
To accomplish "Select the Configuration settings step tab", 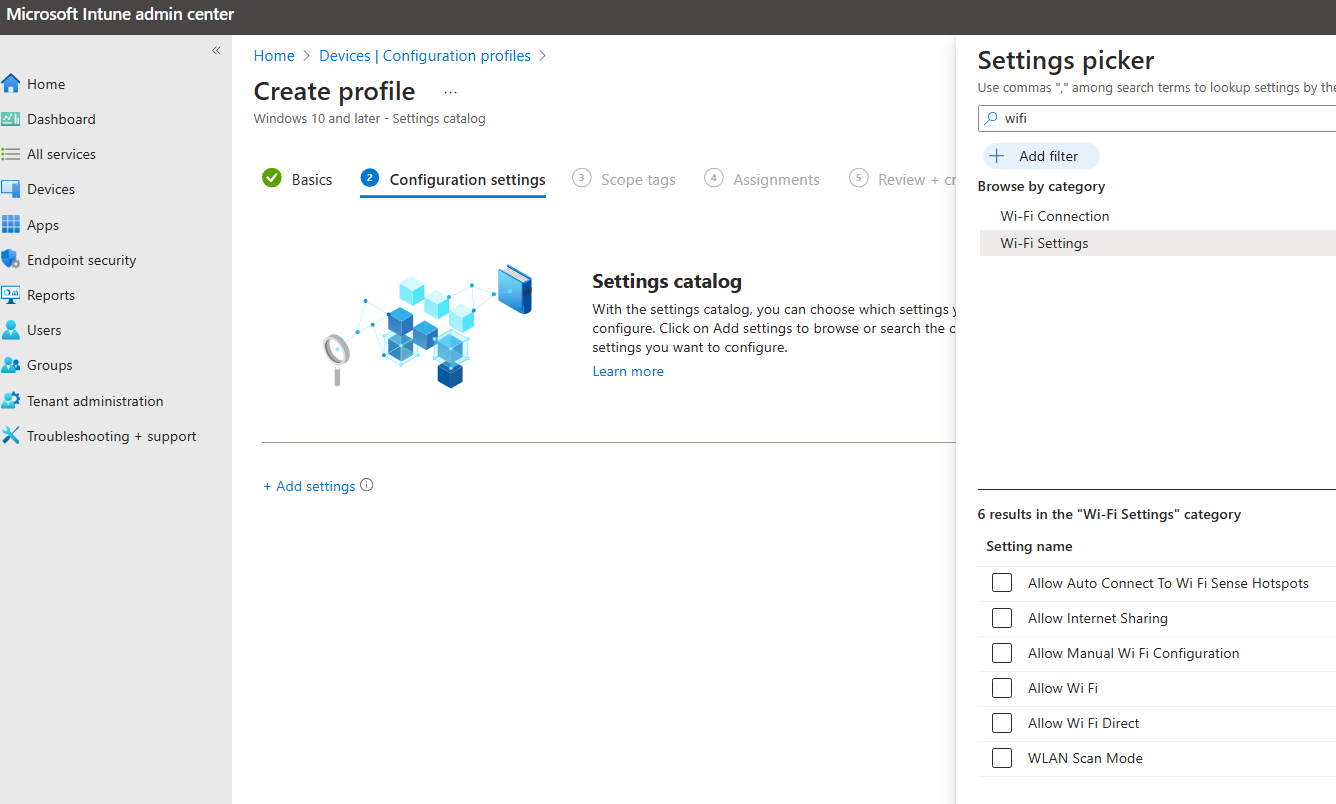I will tap(453, 180).
